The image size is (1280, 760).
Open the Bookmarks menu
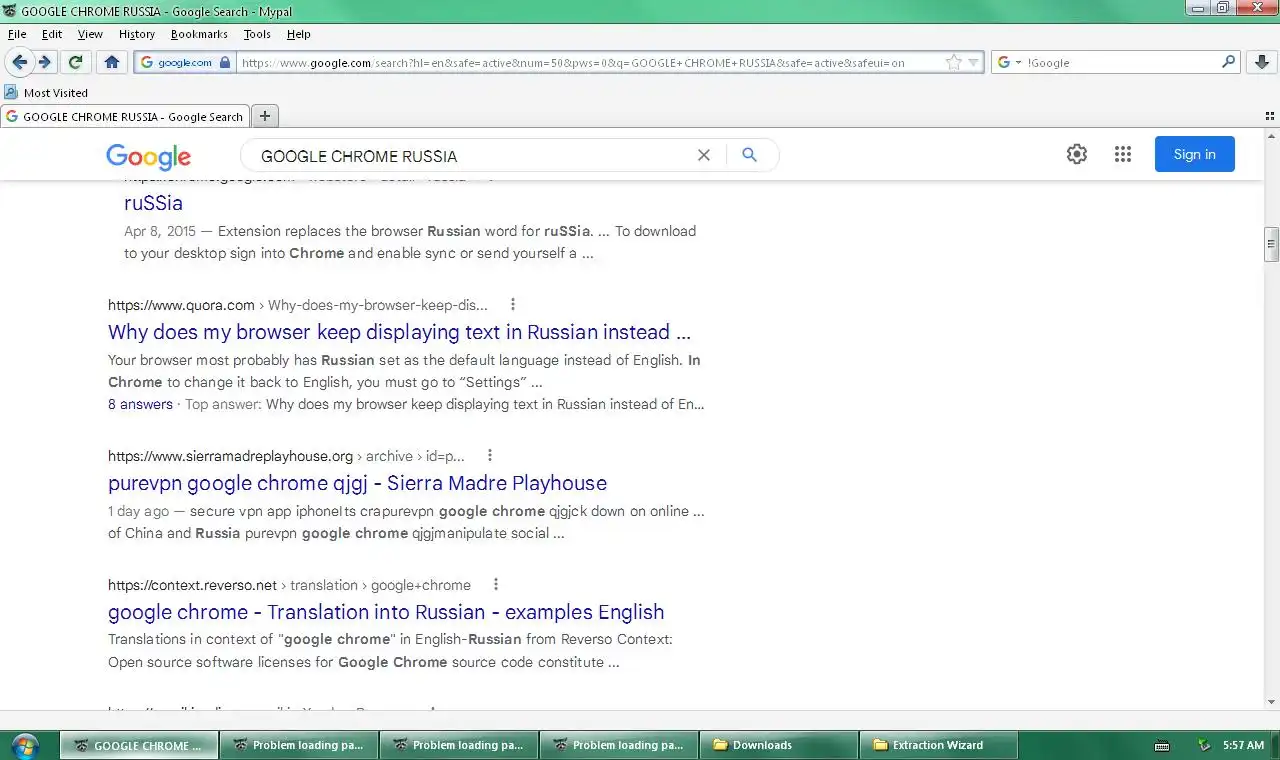[x=199, y=34]
